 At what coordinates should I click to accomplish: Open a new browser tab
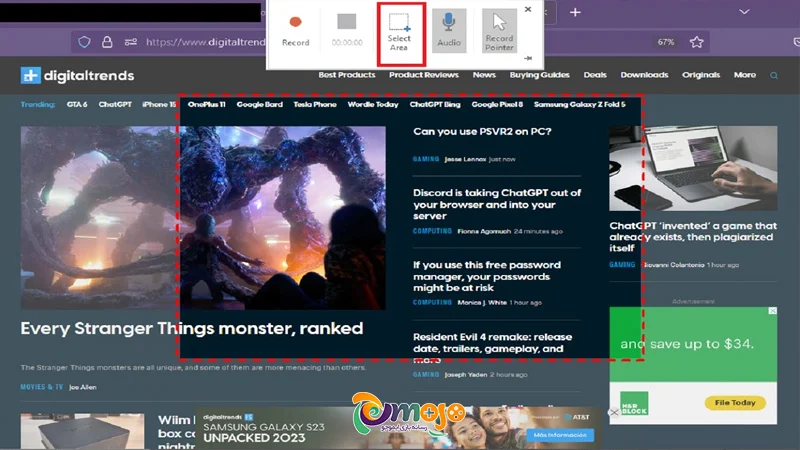575,12
